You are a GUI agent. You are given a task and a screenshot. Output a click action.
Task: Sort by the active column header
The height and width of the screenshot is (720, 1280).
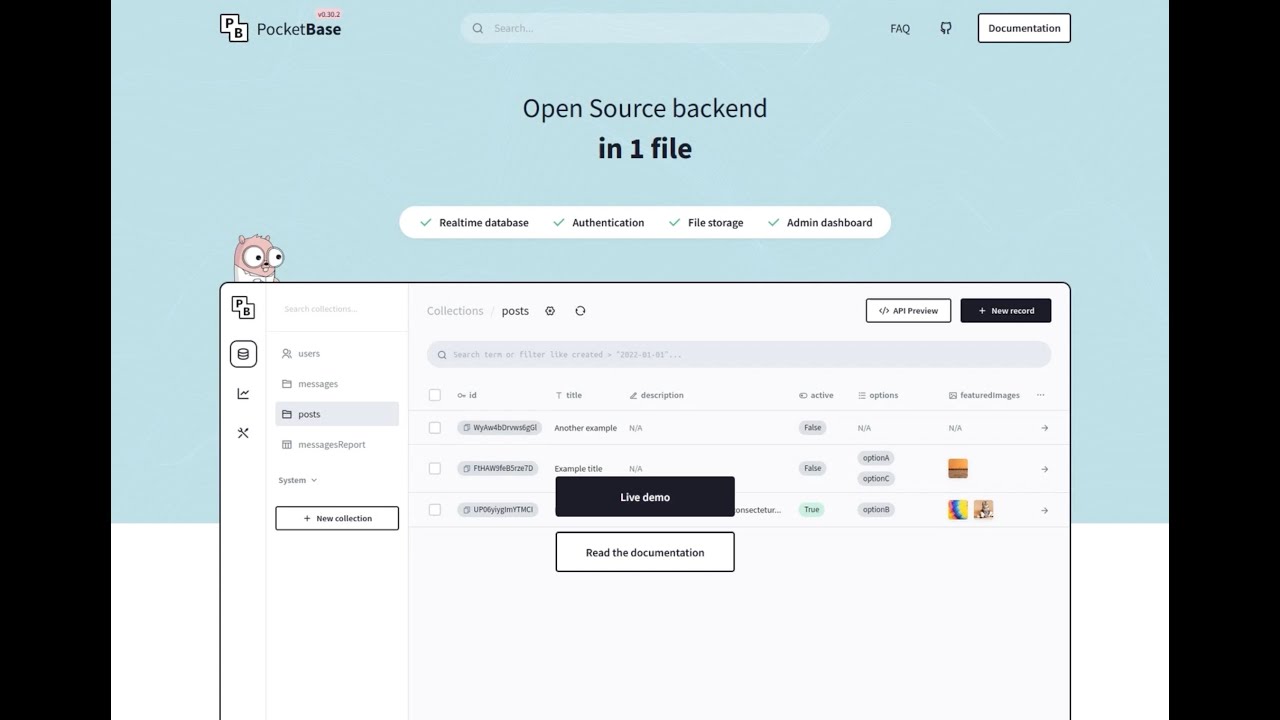[x=816, y=395]
